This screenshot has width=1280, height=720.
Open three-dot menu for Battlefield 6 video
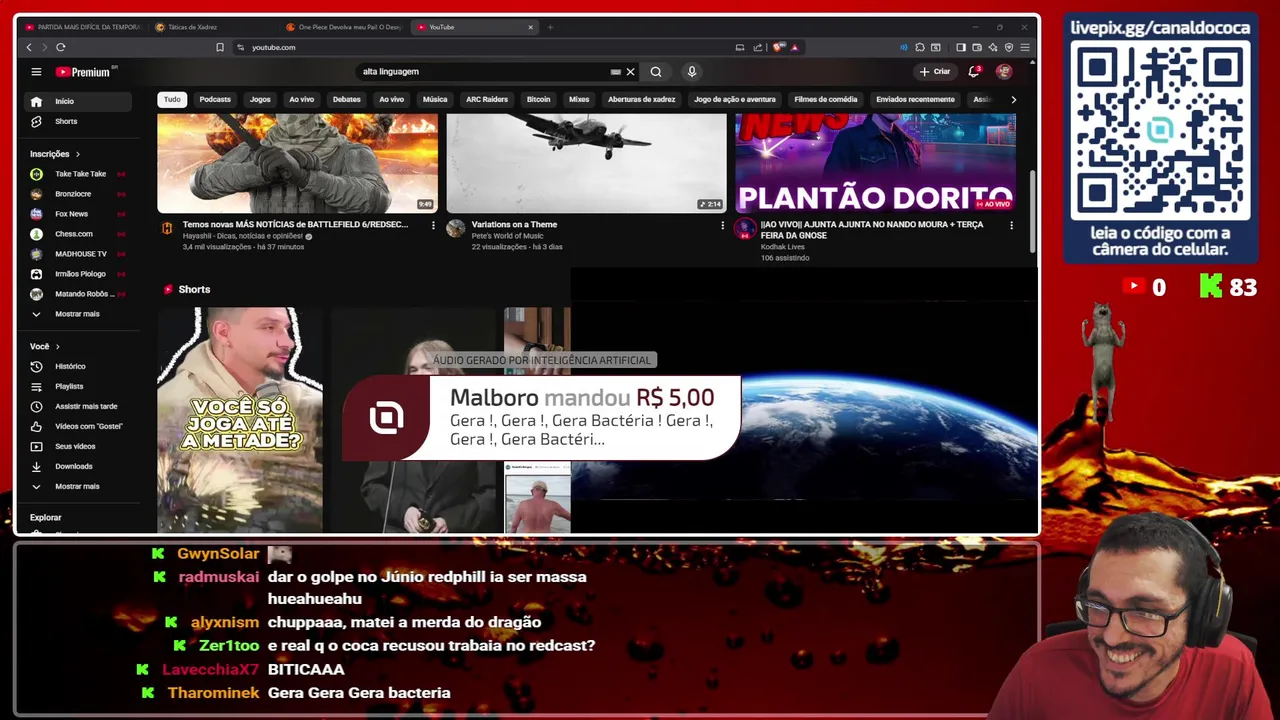pos(433,225)
